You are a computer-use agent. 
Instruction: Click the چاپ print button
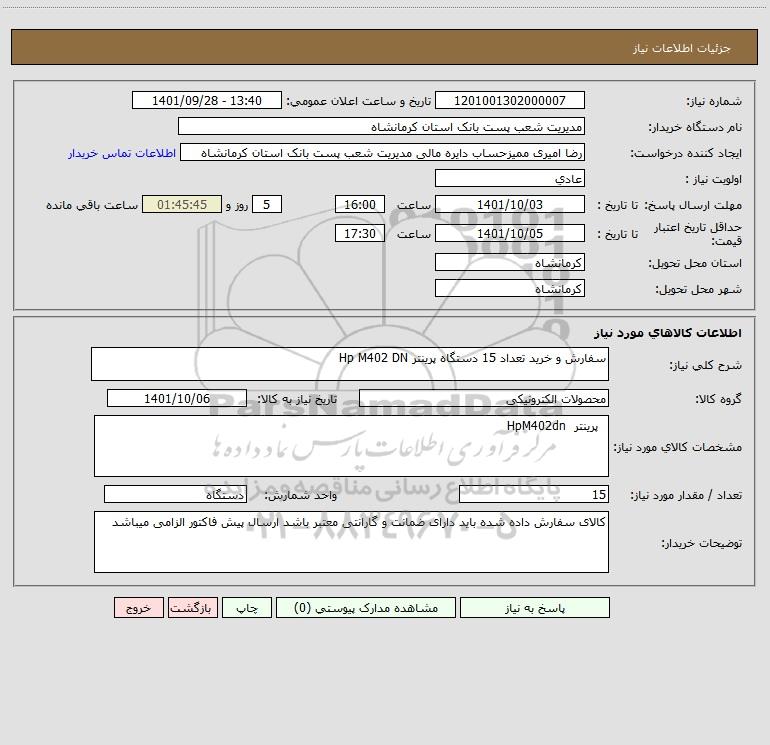click(247, 608)
